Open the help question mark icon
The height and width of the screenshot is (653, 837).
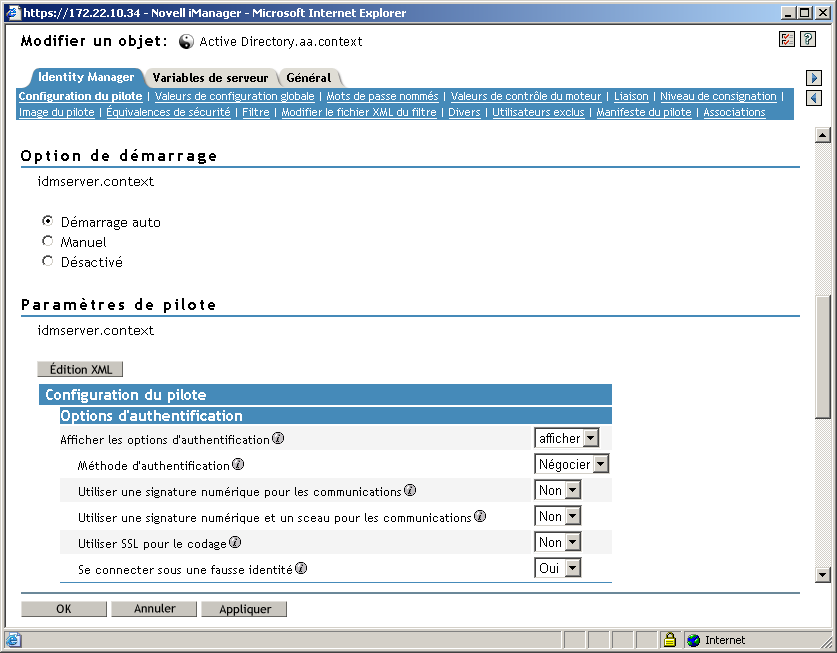click(x=806, y=39)
